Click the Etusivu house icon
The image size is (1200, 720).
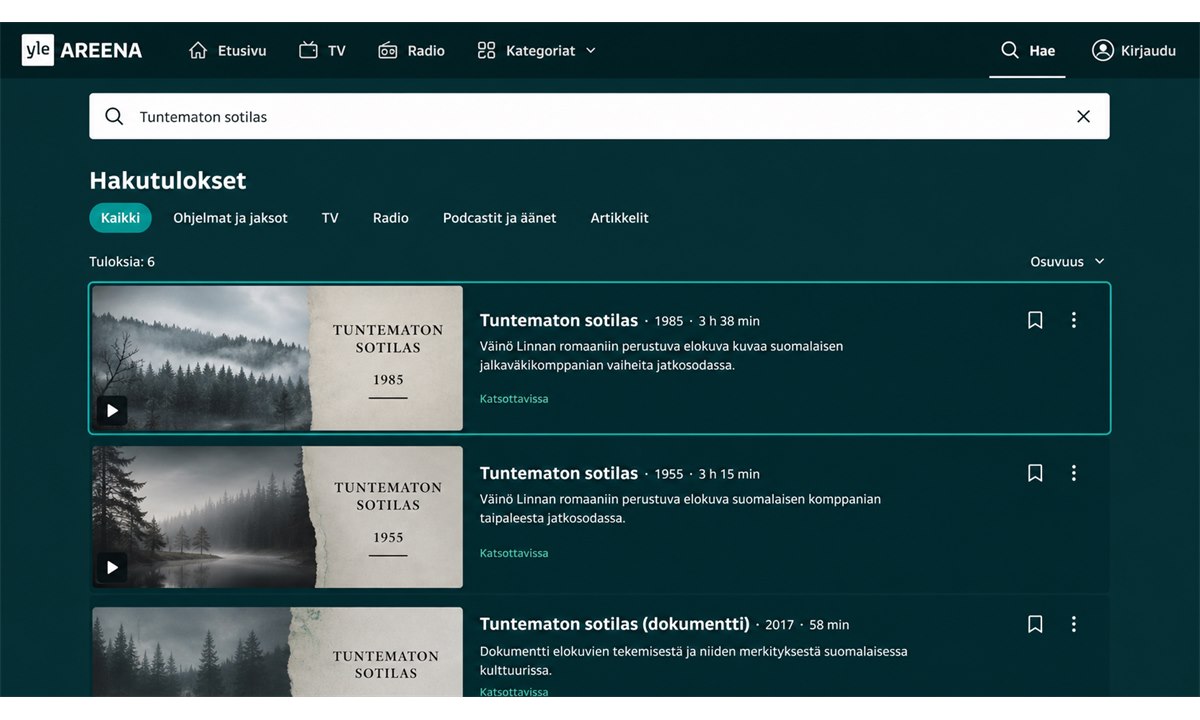[x=198, y=50]
